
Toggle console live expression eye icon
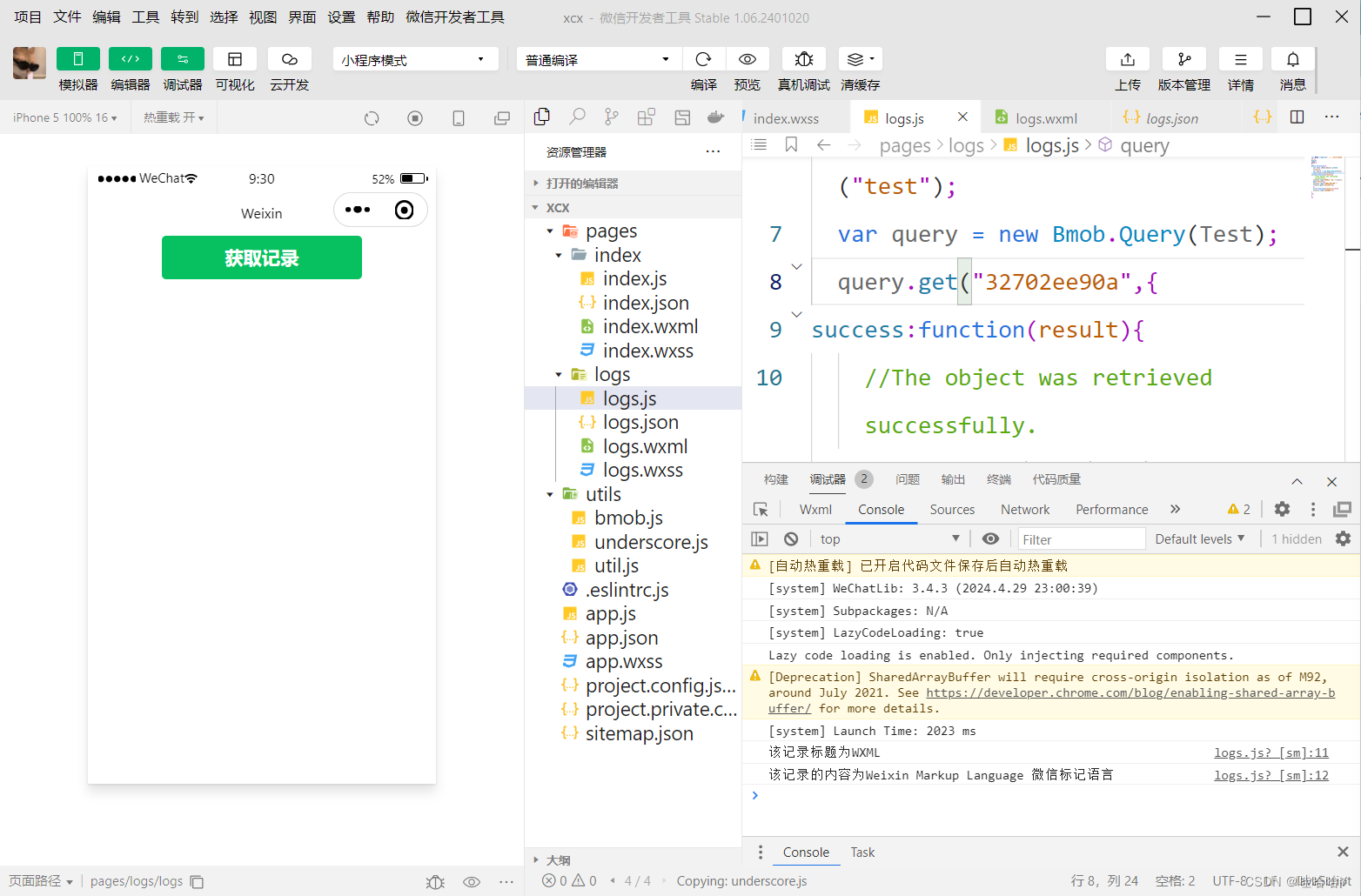coord(990,538)
